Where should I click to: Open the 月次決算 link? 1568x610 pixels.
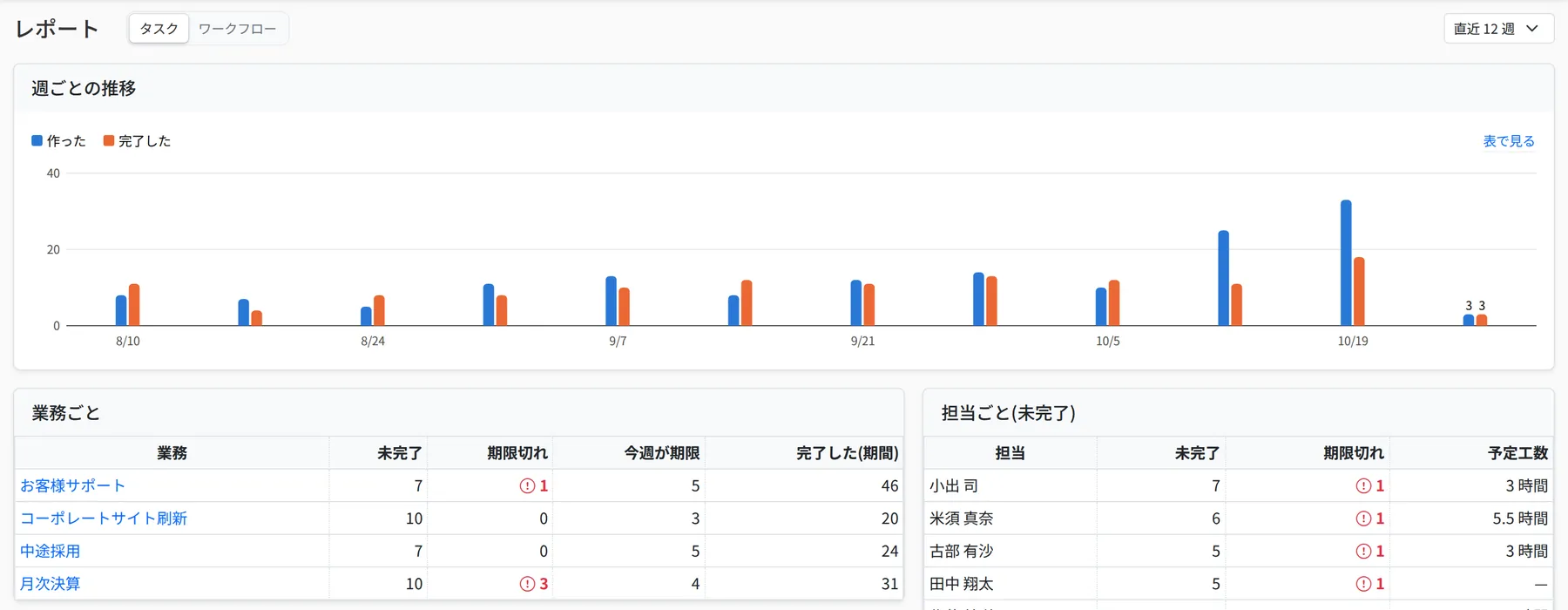[x=50, y=584]
